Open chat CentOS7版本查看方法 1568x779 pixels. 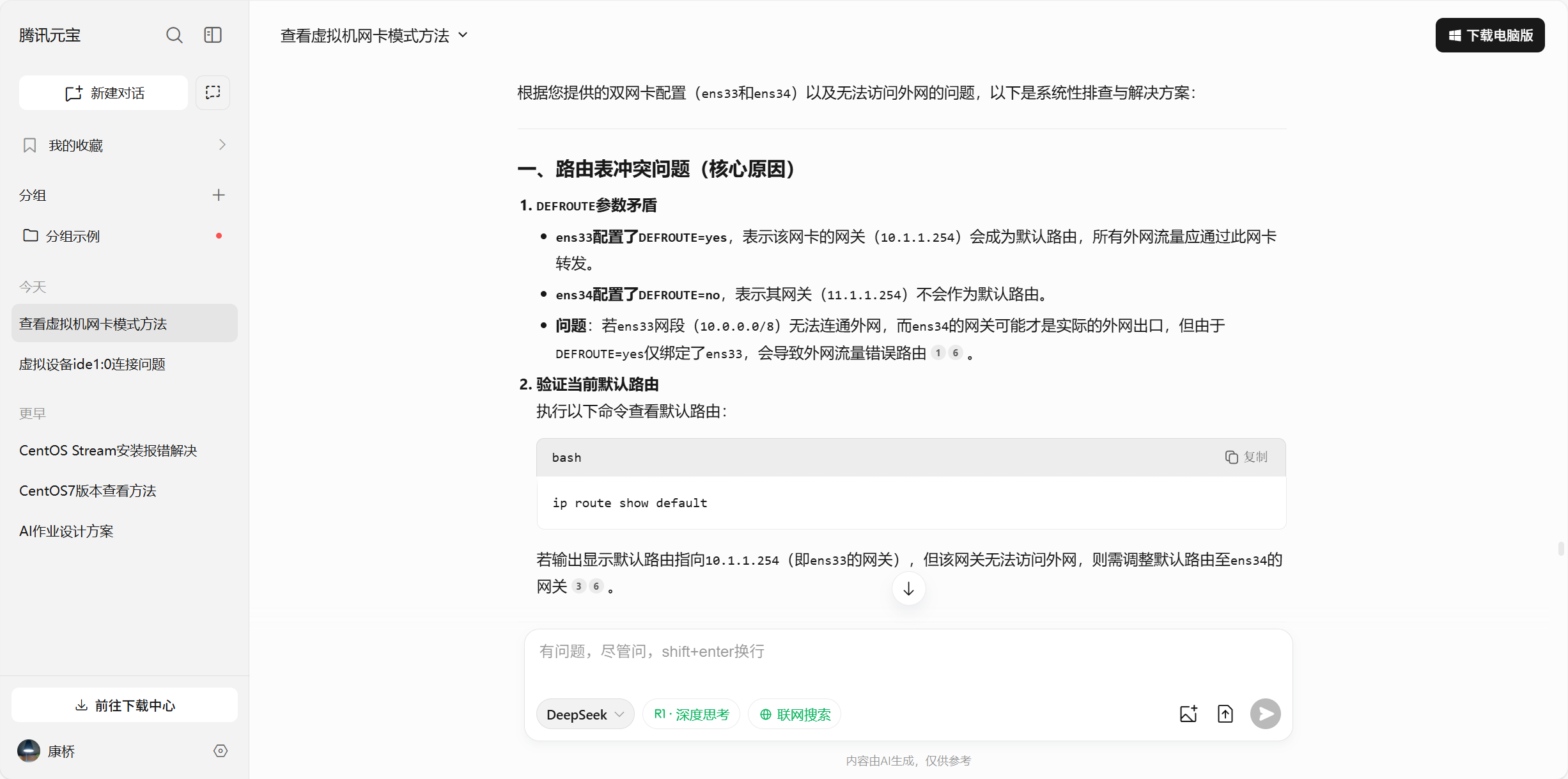point(88,491)
